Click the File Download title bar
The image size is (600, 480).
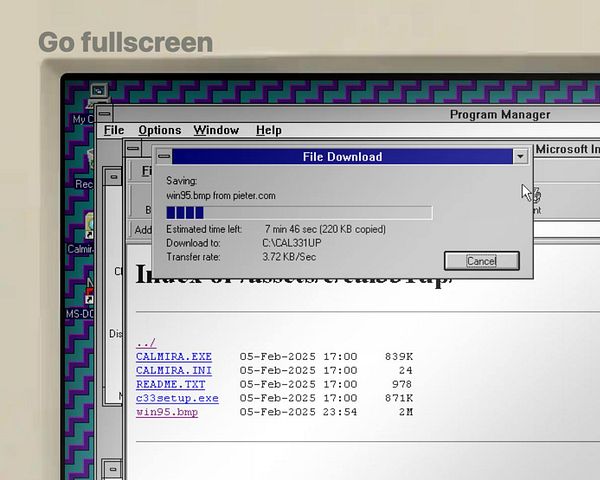342,157
